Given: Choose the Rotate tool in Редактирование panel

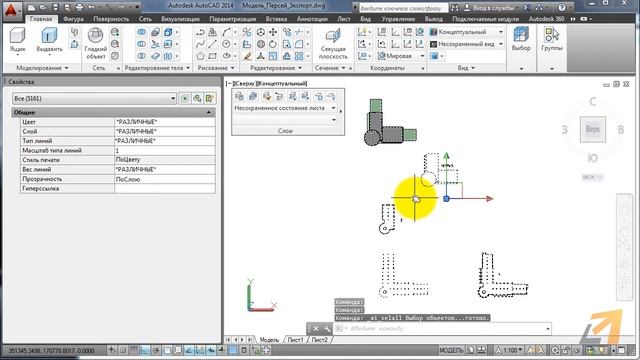Looking at the screenshot, I should [273, 44].
